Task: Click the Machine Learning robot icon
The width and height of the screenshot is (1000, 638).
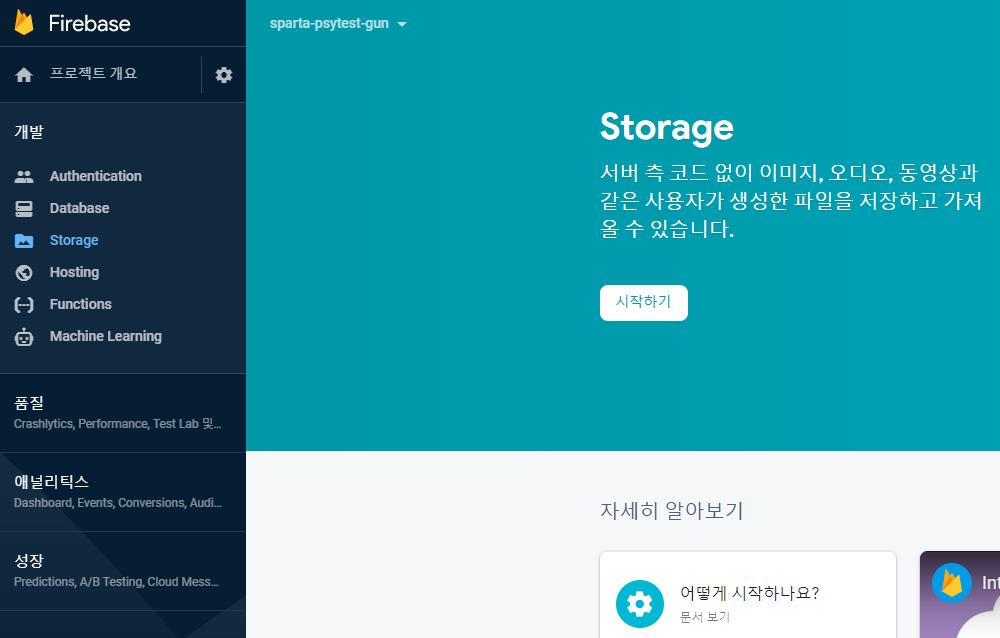Action: pyautogui.click(x=24, y=336)
